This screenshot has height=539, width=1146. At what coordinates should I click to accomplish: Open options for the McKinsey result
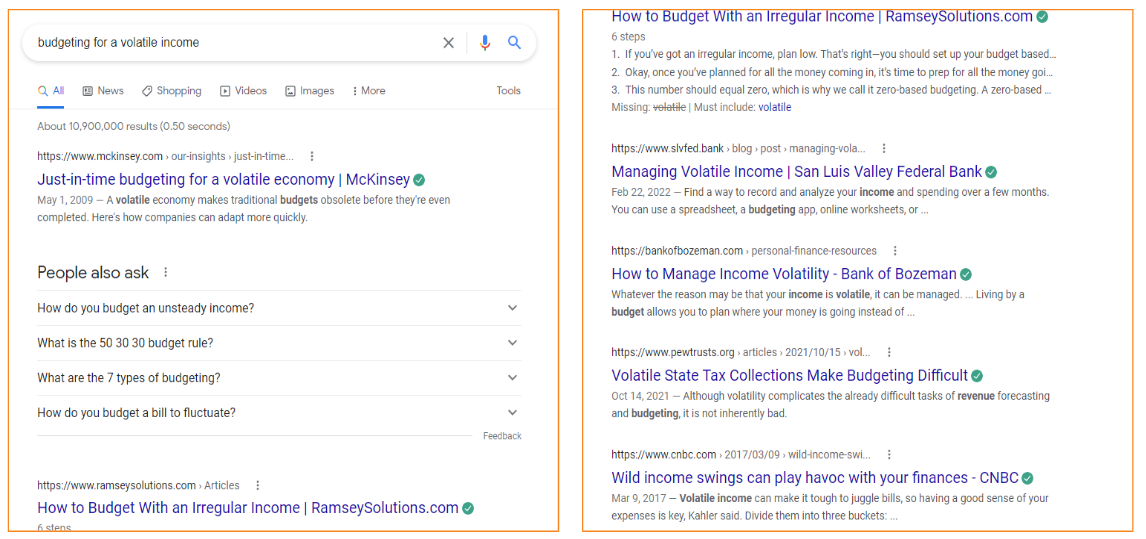(x=312, y=156)
